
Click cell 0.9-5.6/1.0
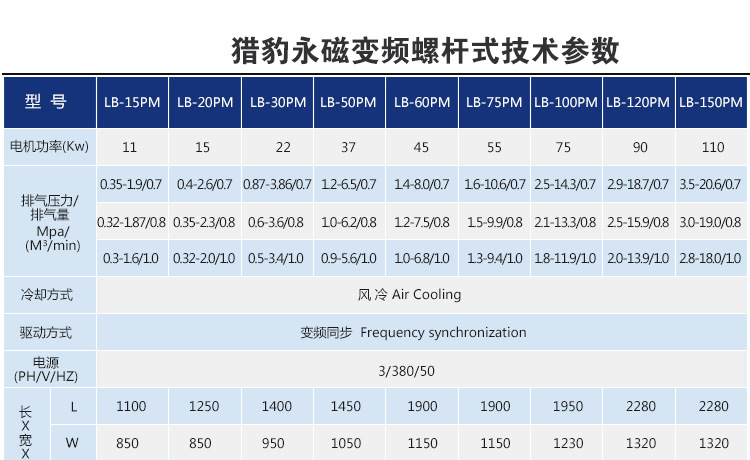pos(349,258)
